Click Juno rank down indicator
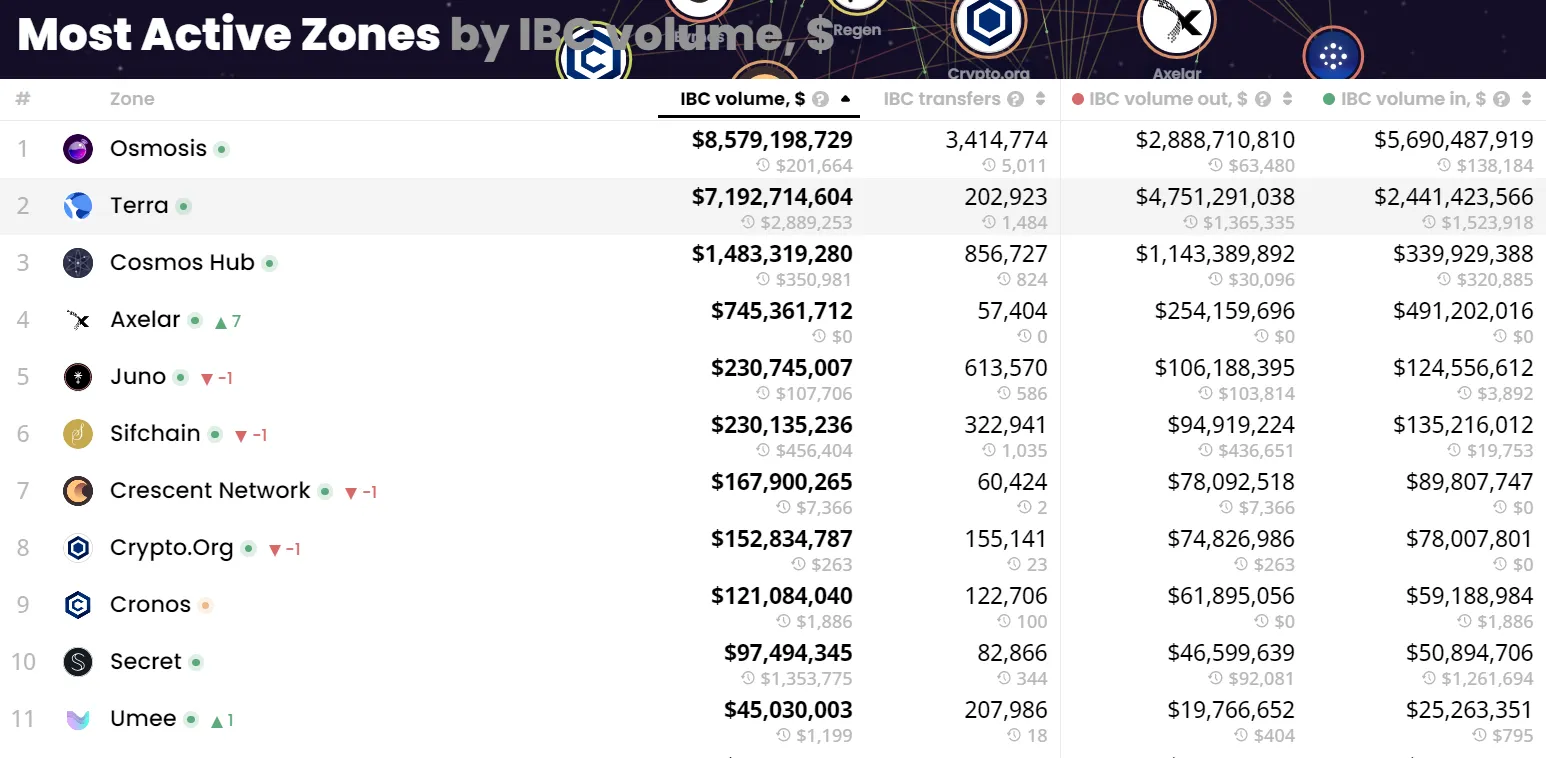 (x=217, y=378)
